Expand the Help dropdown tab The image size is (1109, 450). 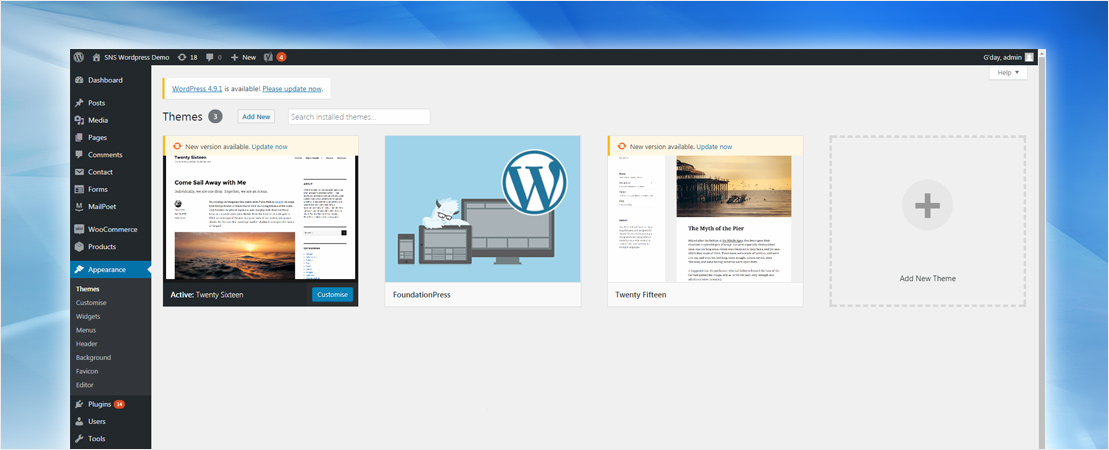click(x=1007, y=73)
